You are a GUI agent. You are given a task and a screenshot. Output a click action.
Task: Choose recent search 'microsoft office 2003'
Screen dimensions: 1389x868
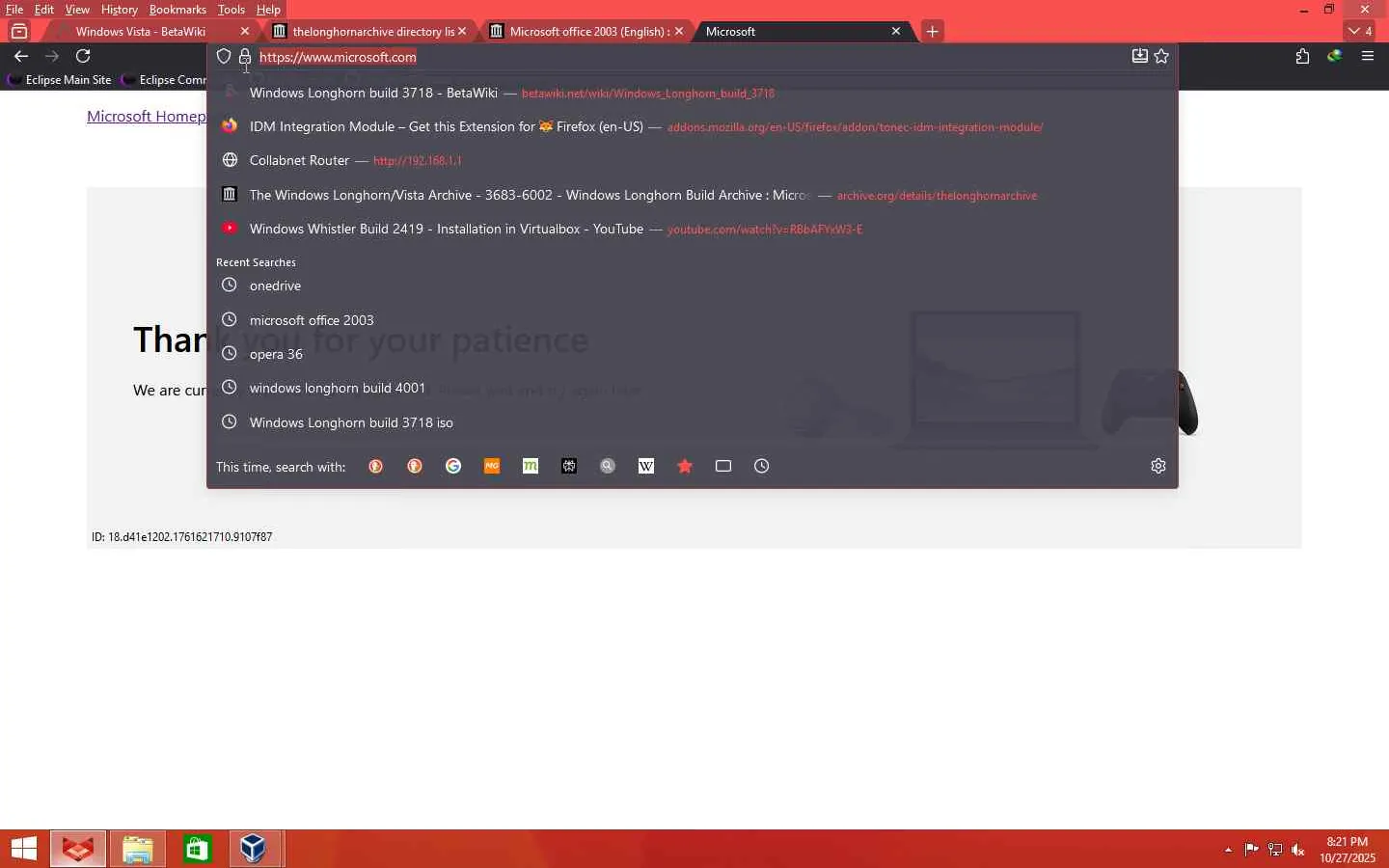coord(693,320)
